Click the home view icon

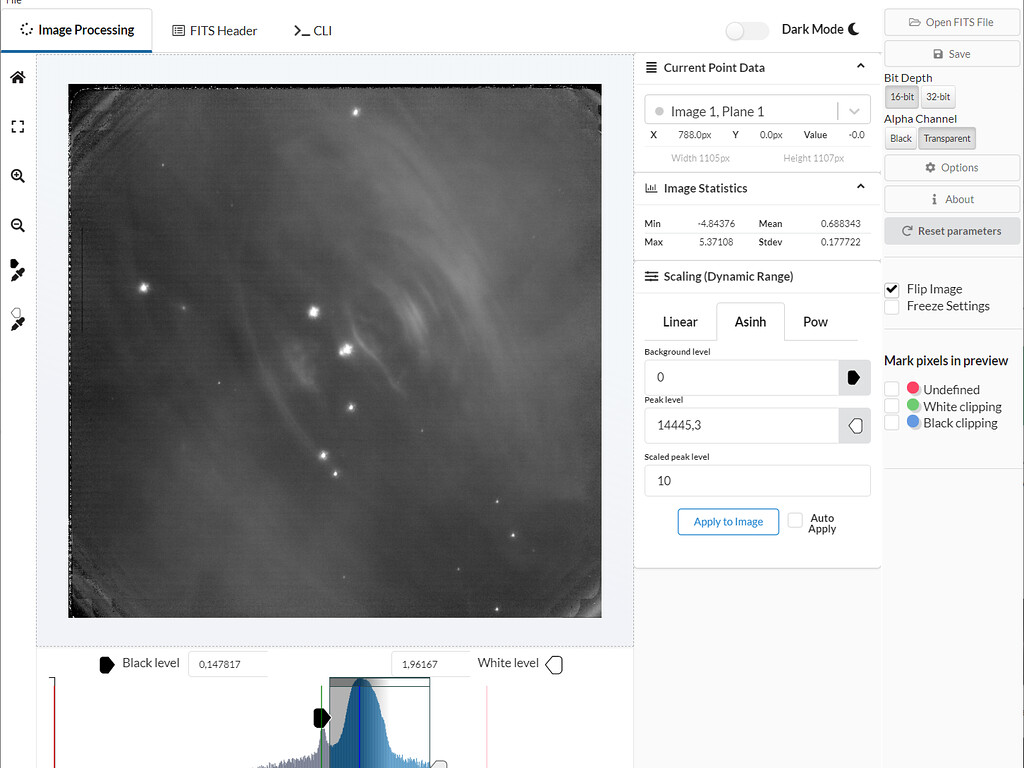point(18,77)
